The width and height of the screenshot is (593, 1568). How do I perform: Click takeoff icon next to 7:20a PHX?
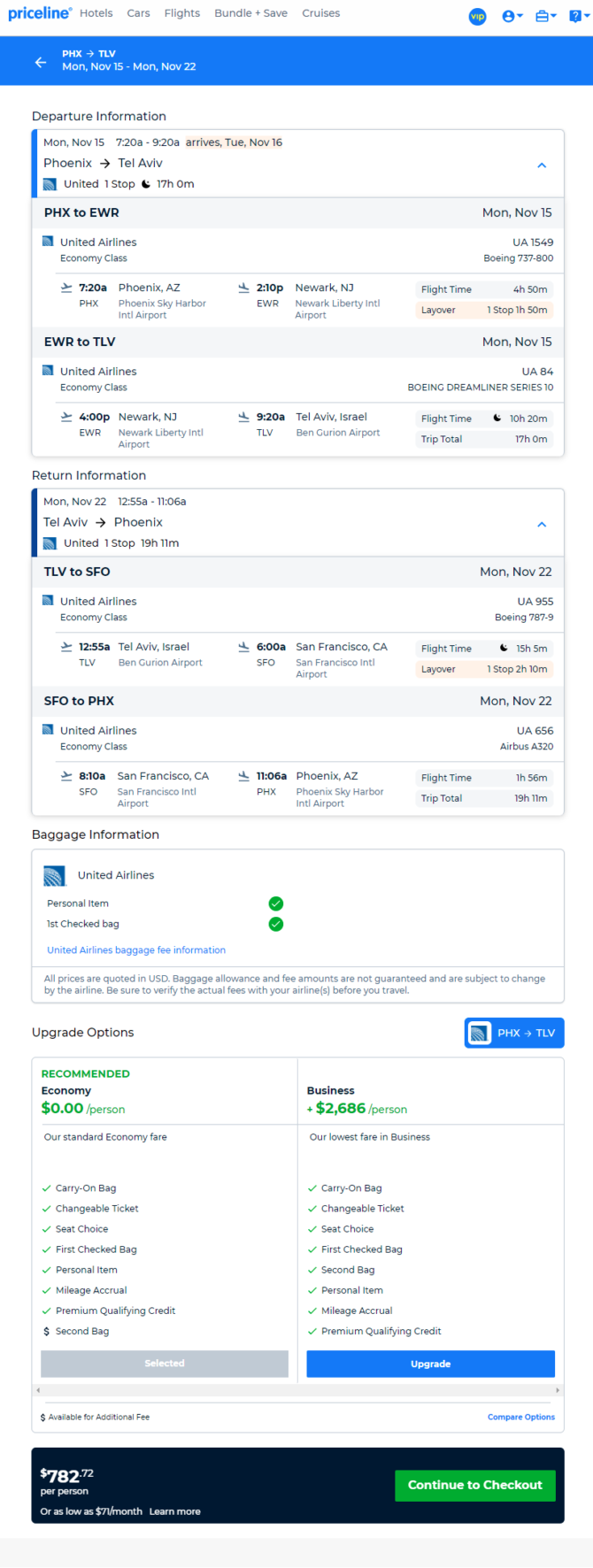(x=66, y=288)
